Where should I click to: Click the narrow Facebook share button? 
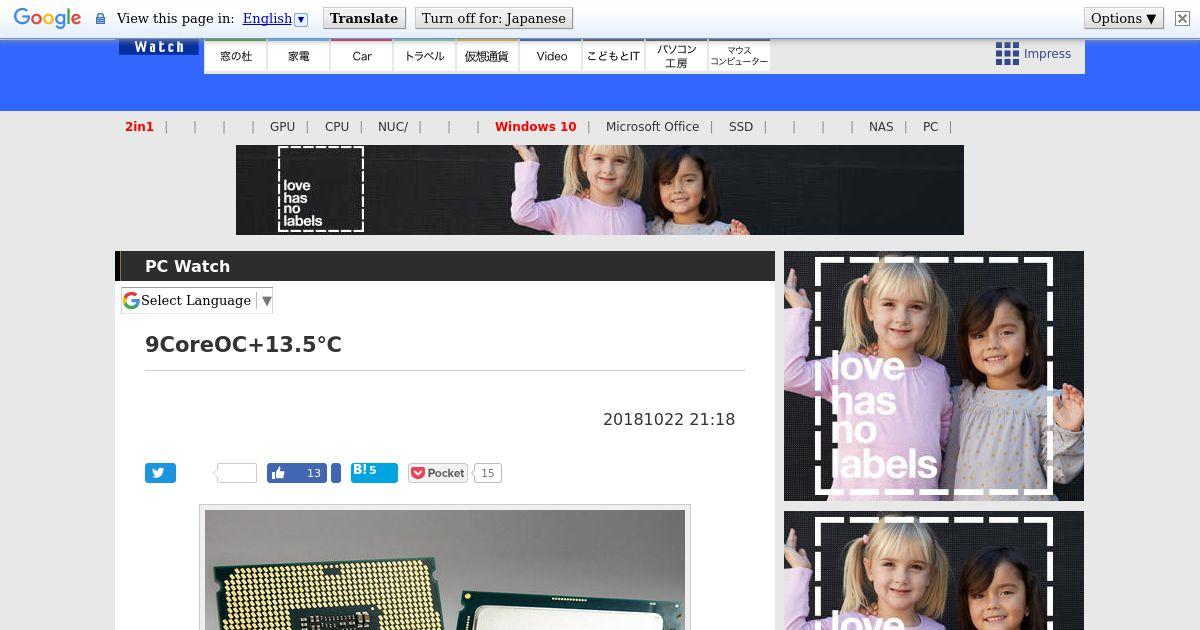[336, 473]
